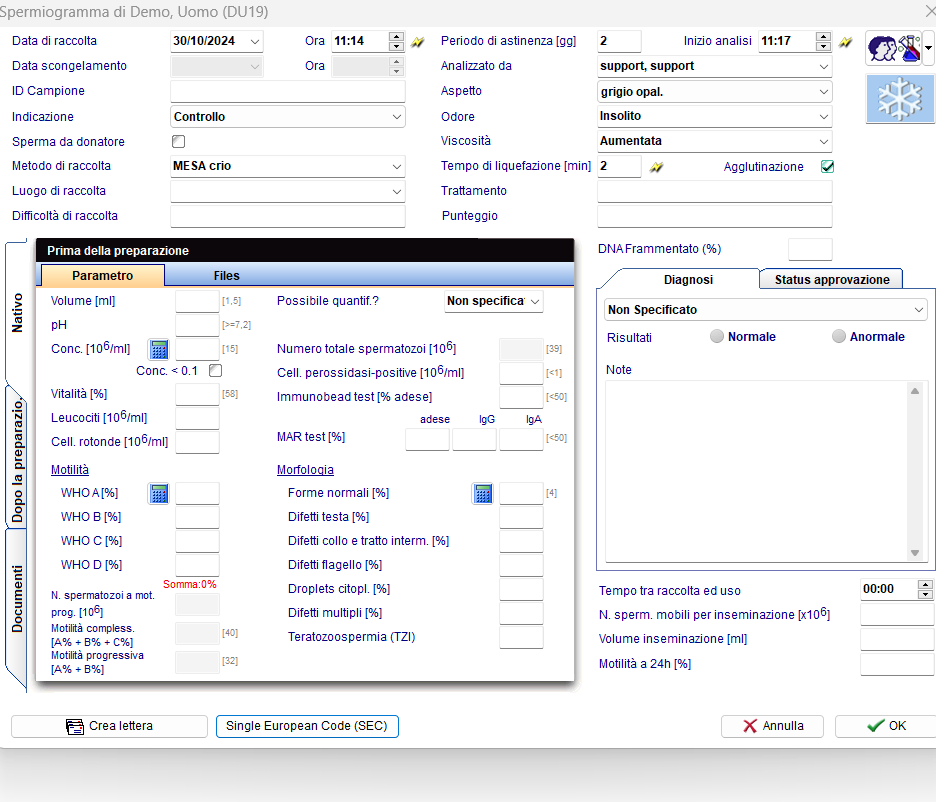Image resolution: width=936 pixels, height=802 pixels.
Task: Click the Leucociti input field
Action: [x=197, y=418]
